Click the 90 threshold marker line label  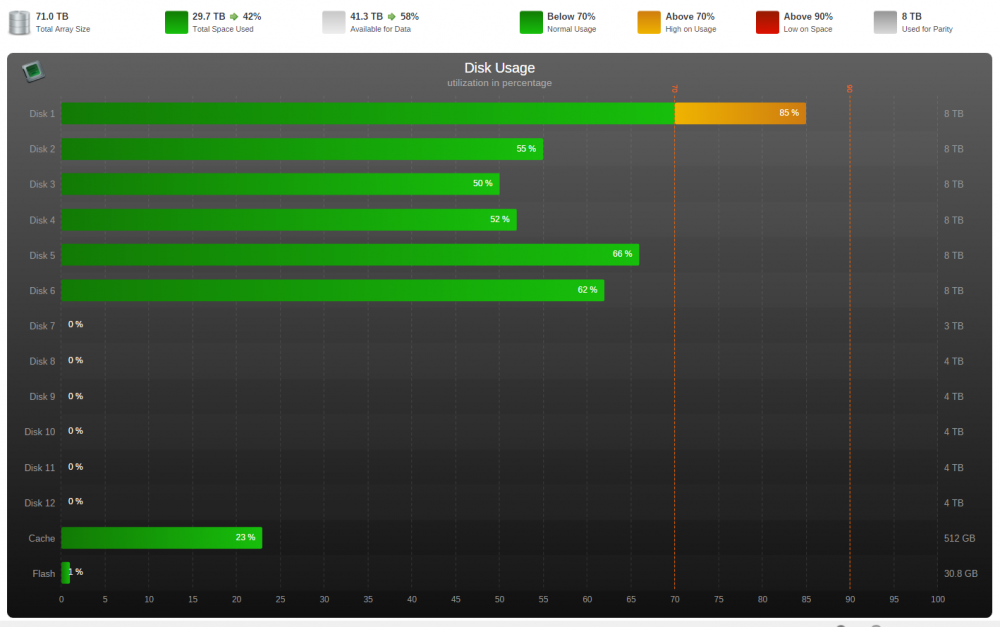click(x=849, y=89)
